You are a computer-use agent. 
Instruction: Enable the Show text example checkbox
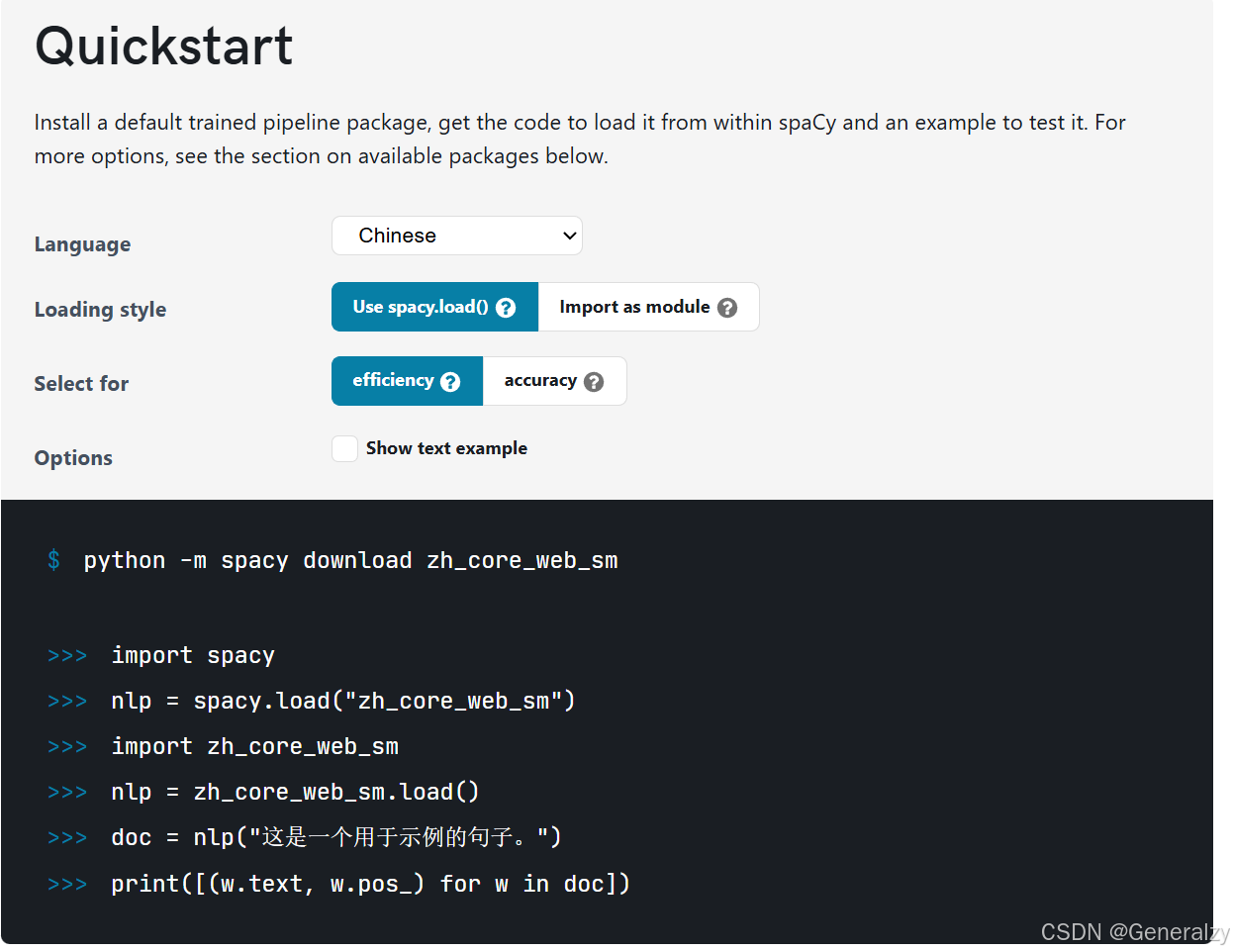tap(344, 448)
